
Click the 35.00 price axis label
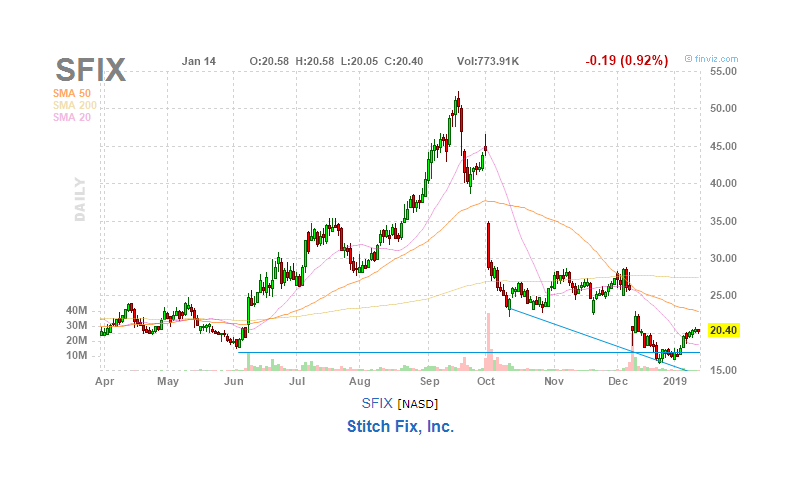pos(723,221)
